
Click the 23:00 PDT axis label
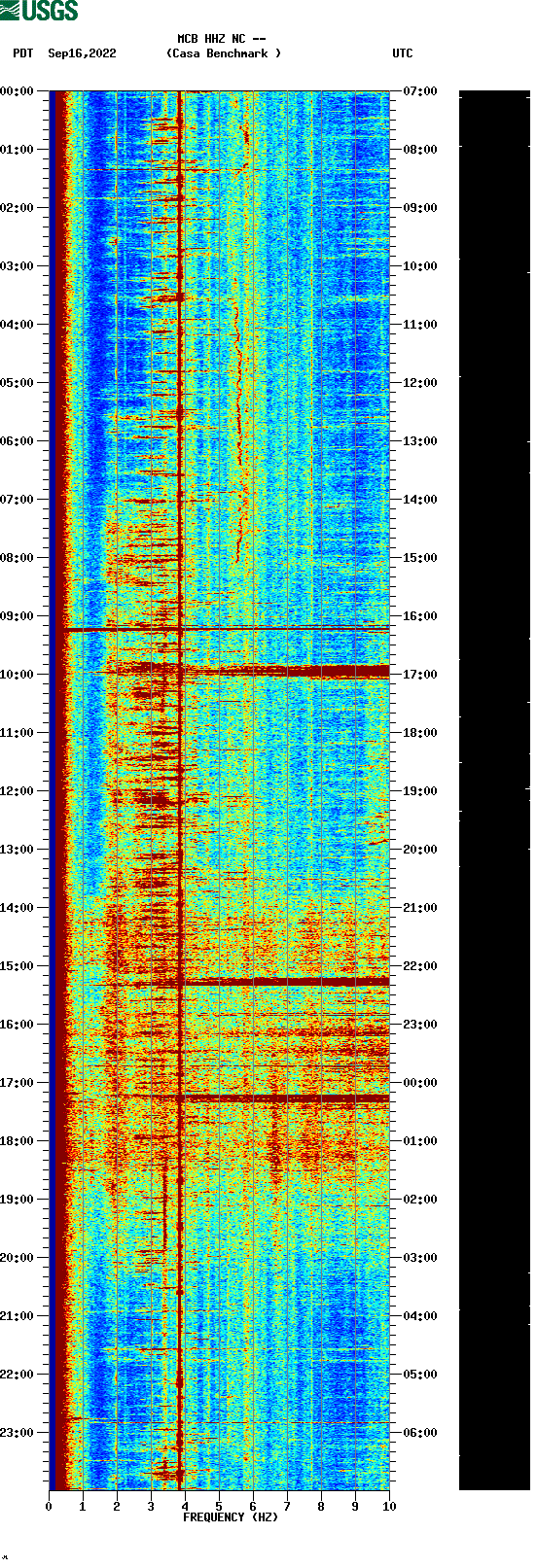click(x=17, y=1433)
